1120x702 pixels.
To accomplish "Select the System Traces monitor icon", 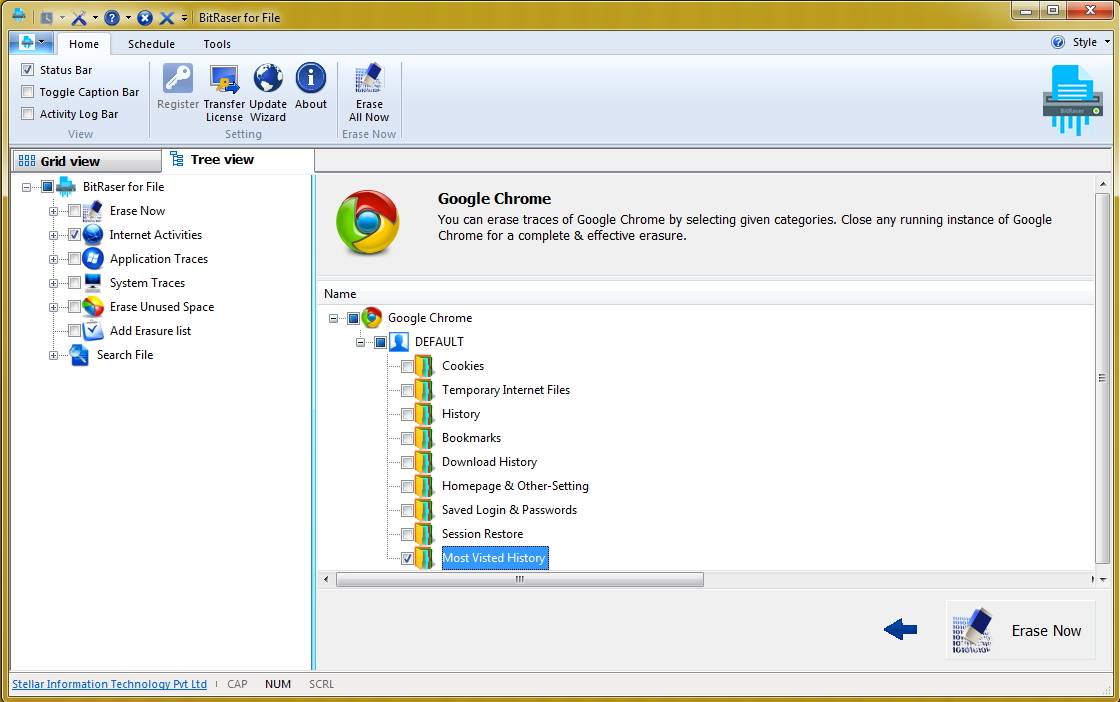I will (x=93, y=282).
